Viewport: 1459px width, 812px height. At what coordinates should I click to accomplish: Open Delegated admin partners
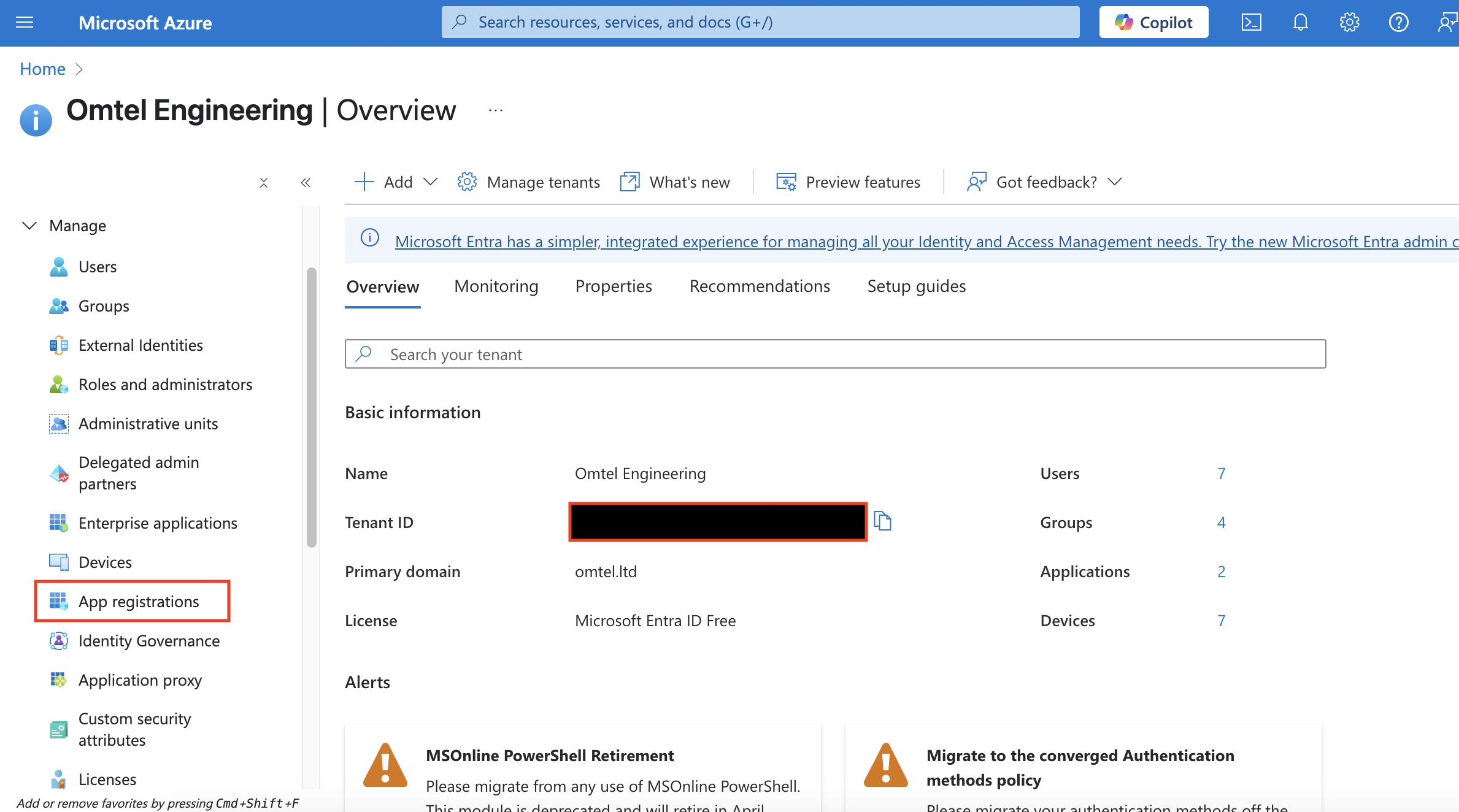pos(139,473)
